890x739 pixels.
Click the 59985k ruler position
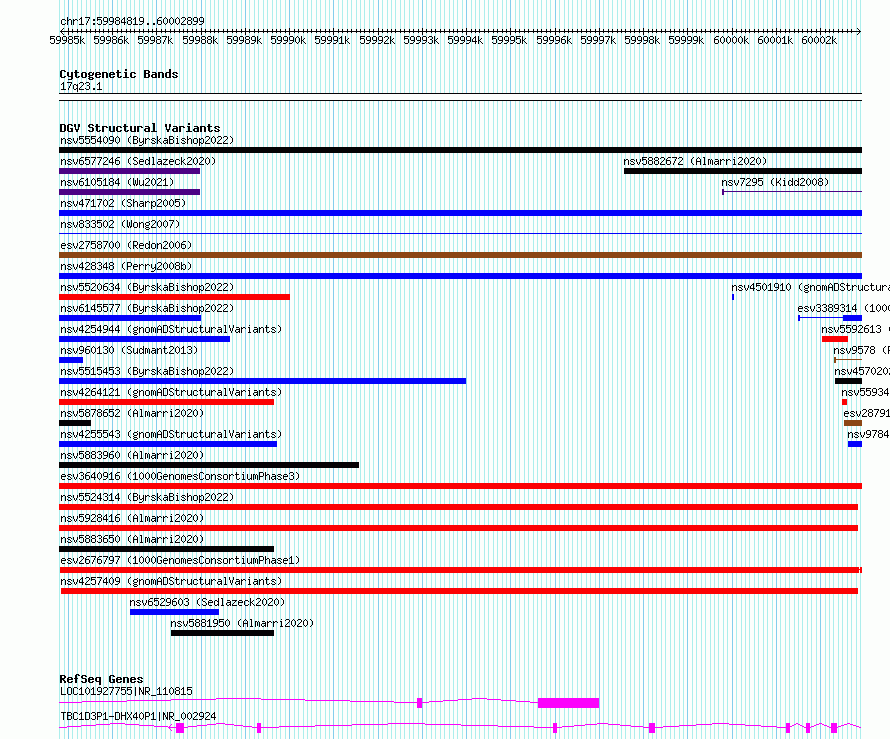click(x=67, y=40)
